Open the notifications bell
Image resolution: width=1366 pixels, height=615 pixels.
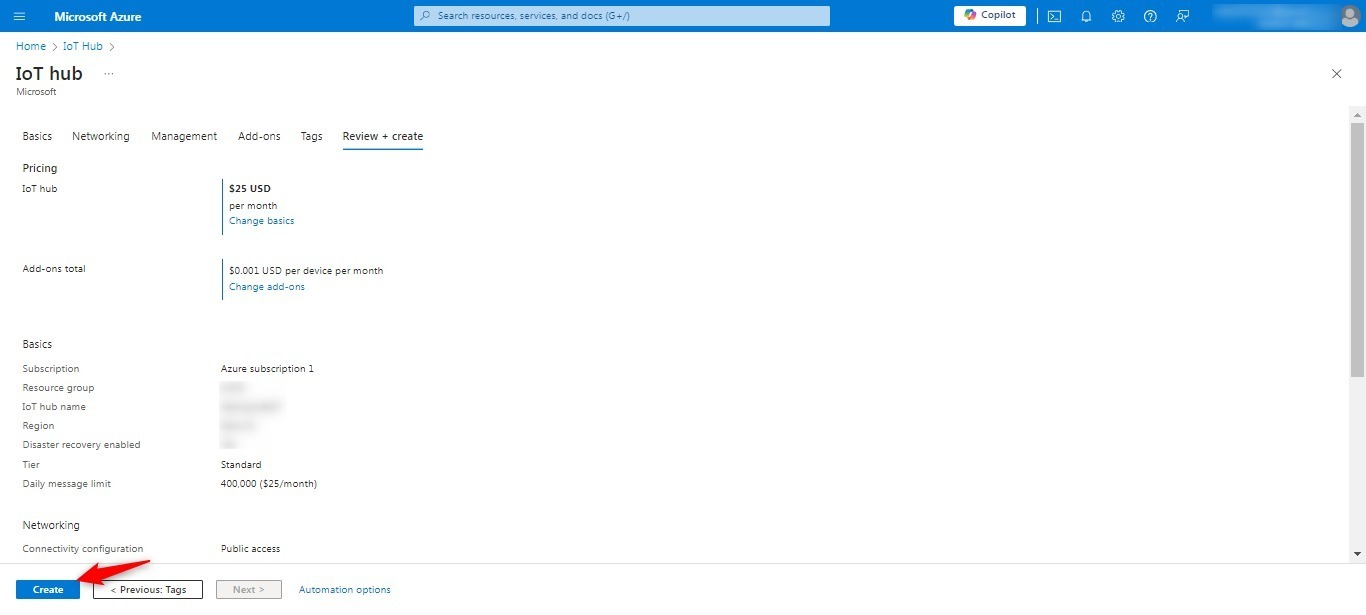point(1086,16)
